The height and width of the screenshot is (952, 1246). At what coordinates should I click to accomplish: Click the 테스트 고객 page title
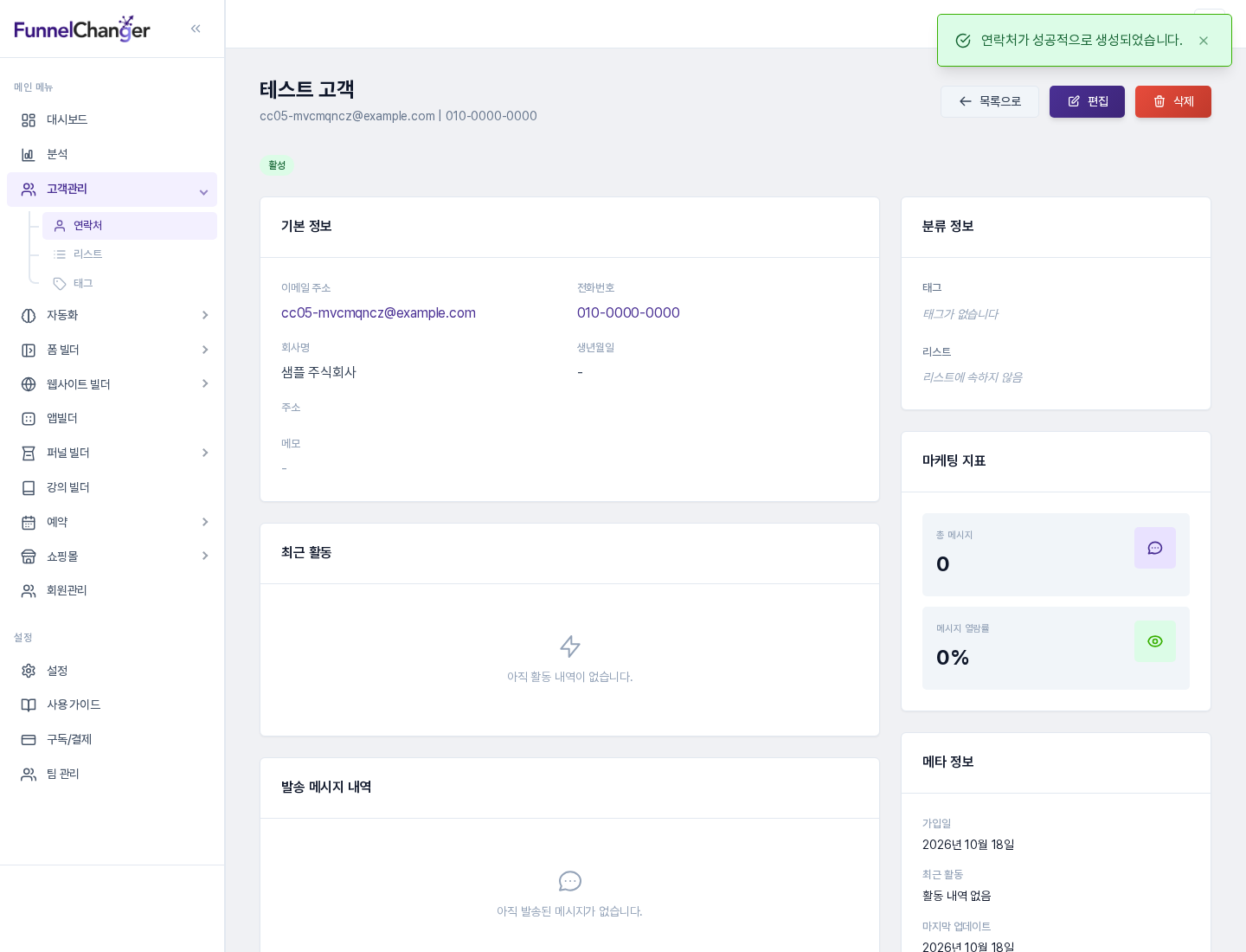307,90
